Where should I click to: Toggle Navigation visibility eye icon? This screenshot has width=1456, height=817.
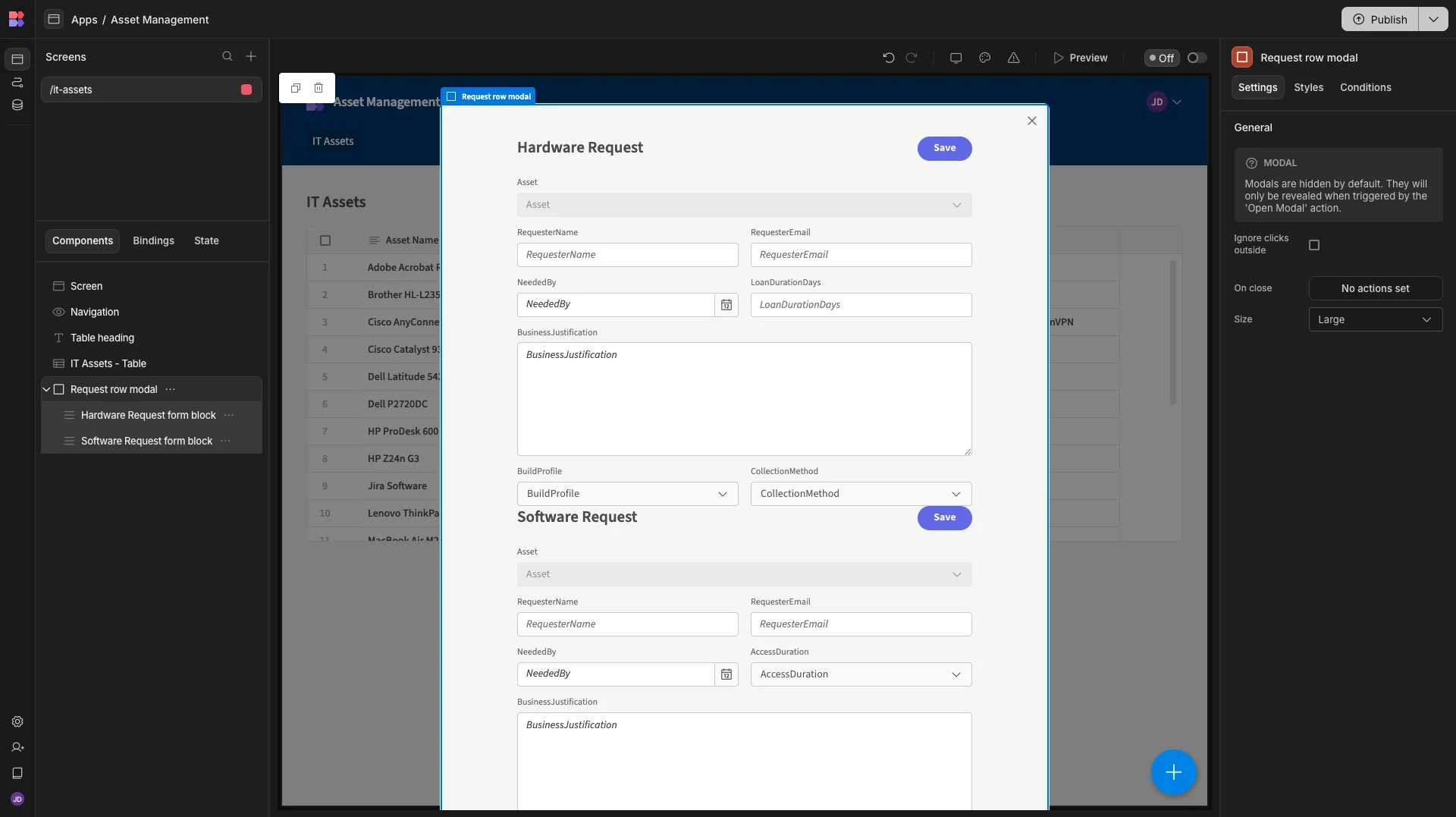(58, 312)
